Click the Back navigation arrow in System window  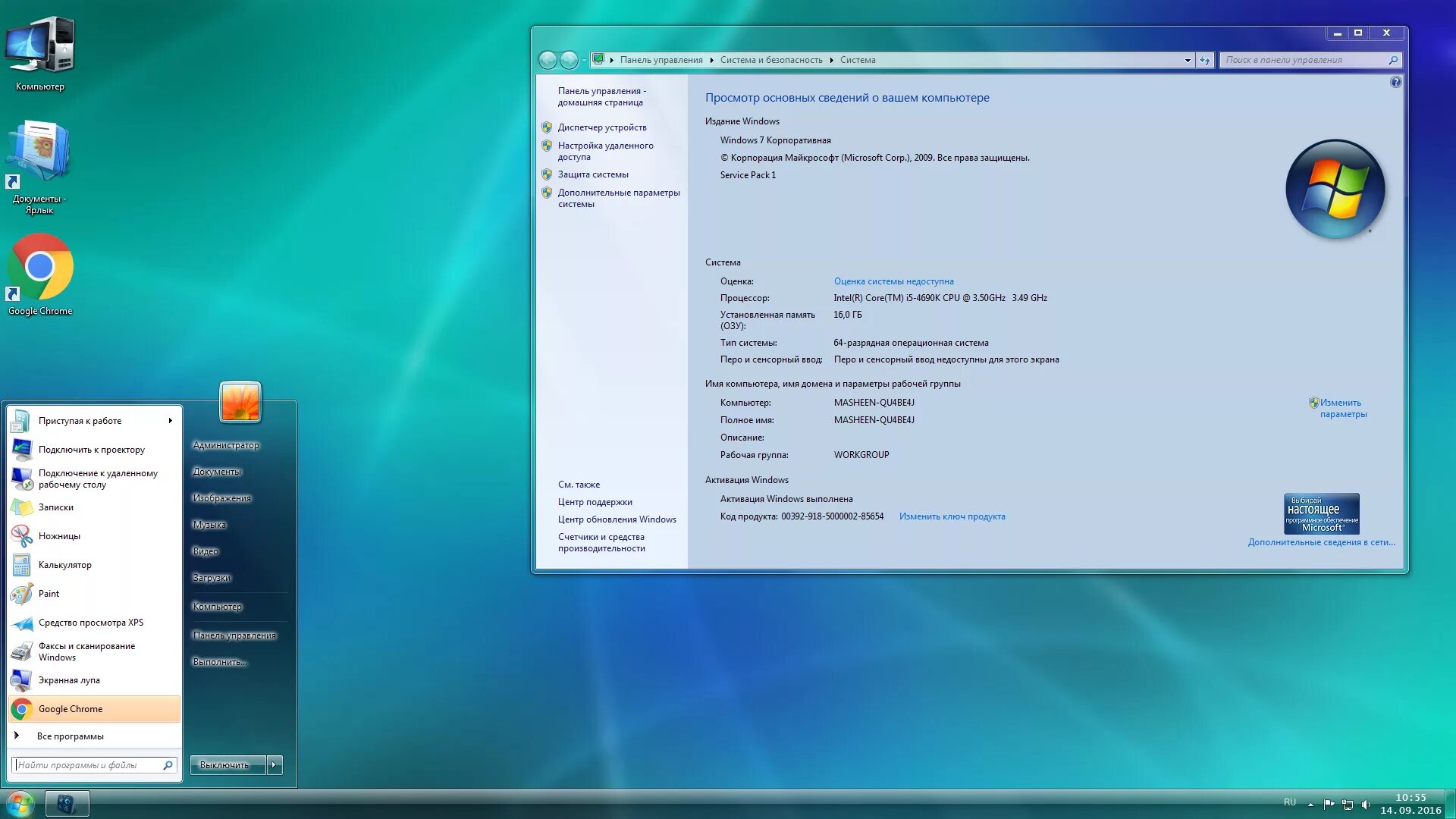coord(547,60)
